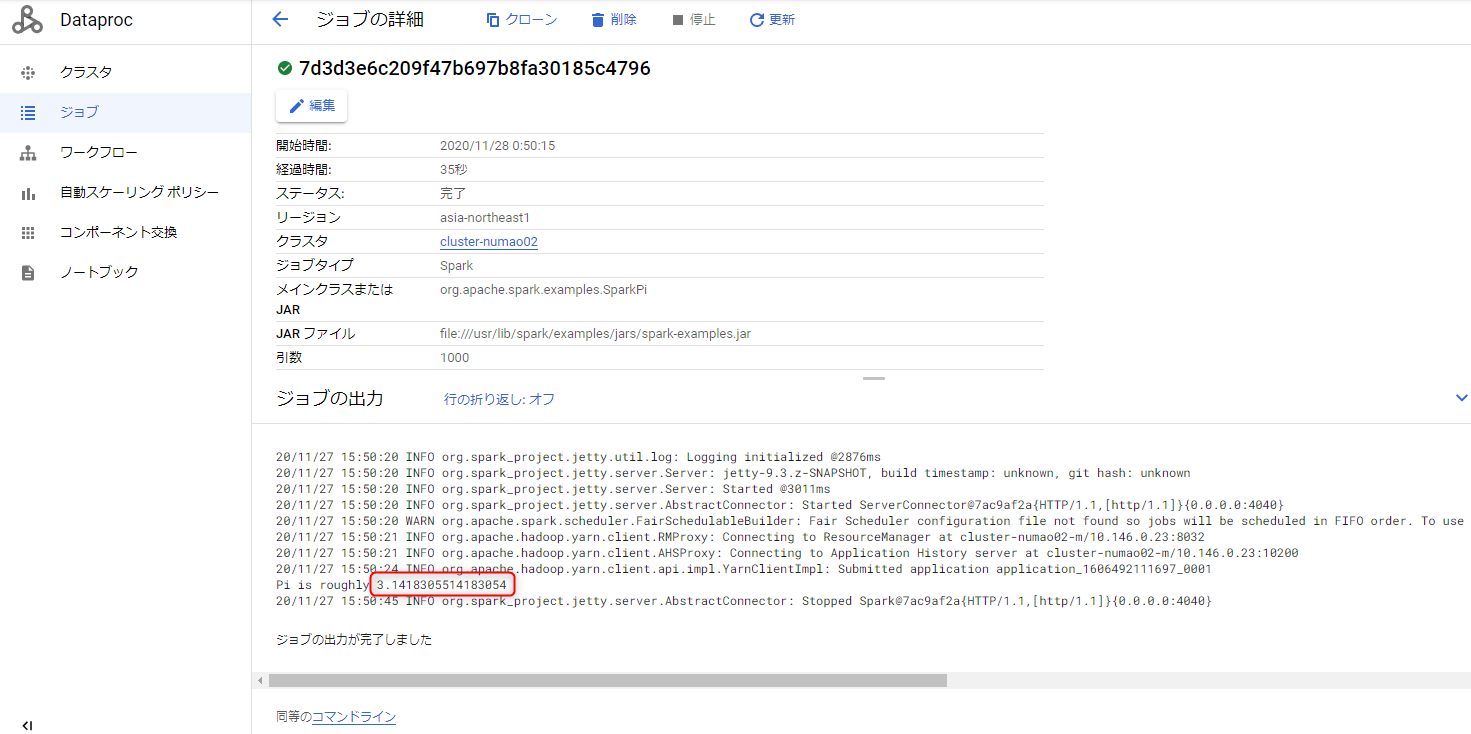Click the Stopped Spark log line
This screenshot has height=734, width=1471.
pos(743,601)
